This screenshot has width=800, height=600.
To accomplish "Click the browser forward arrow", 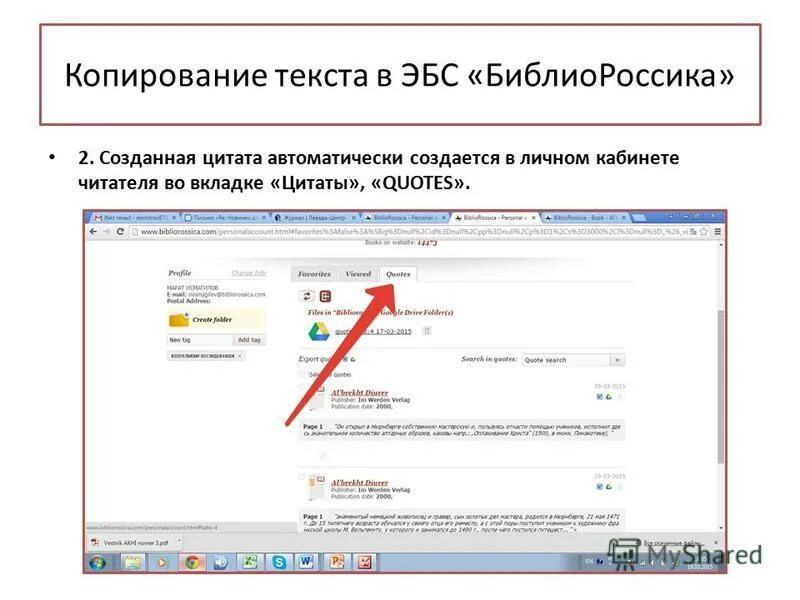I will coord(107,232).
